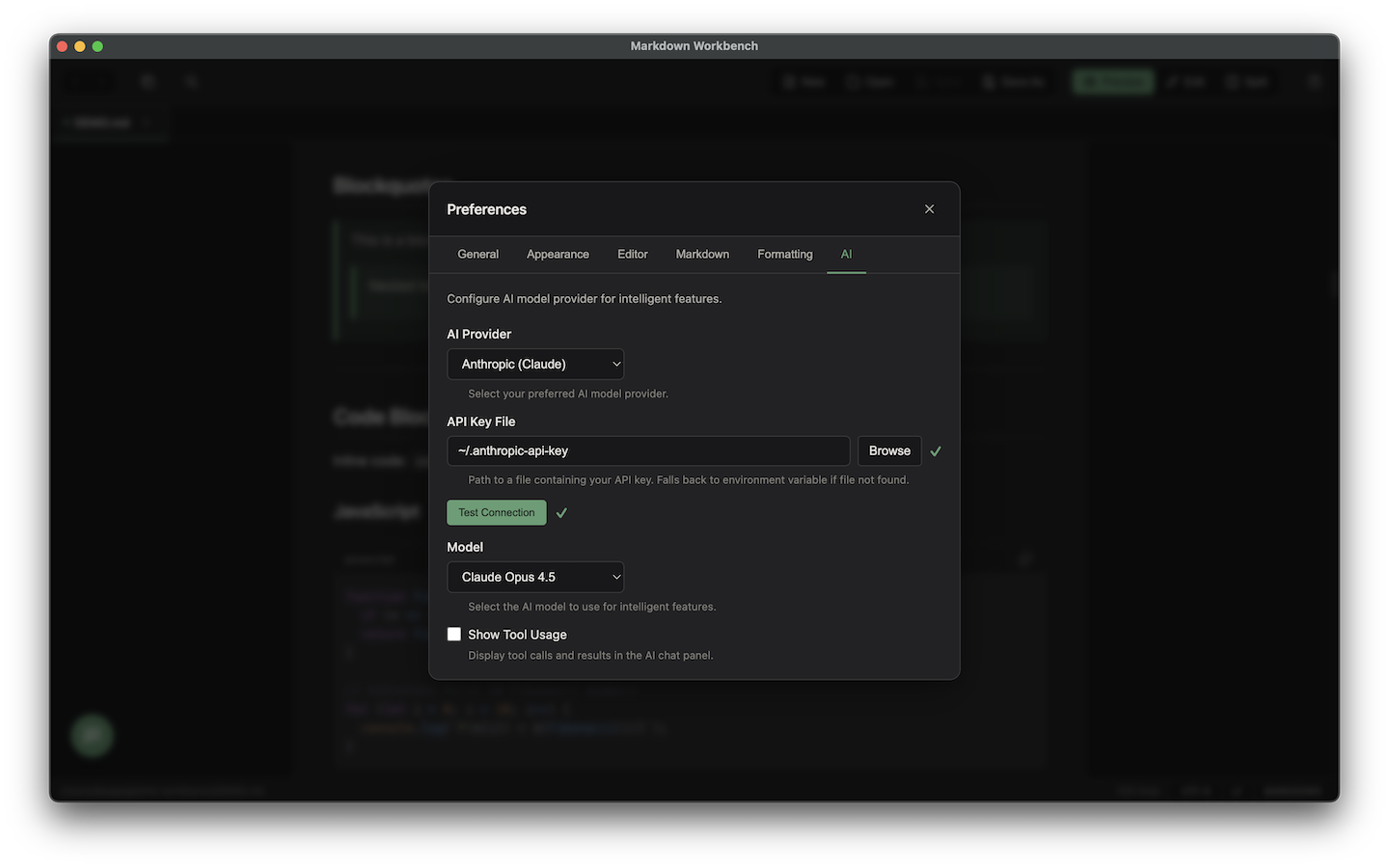Screen dimensions: 1389x868
Task: Activate the green Preview toolbar button
Action: click(x=1113, y=81)
